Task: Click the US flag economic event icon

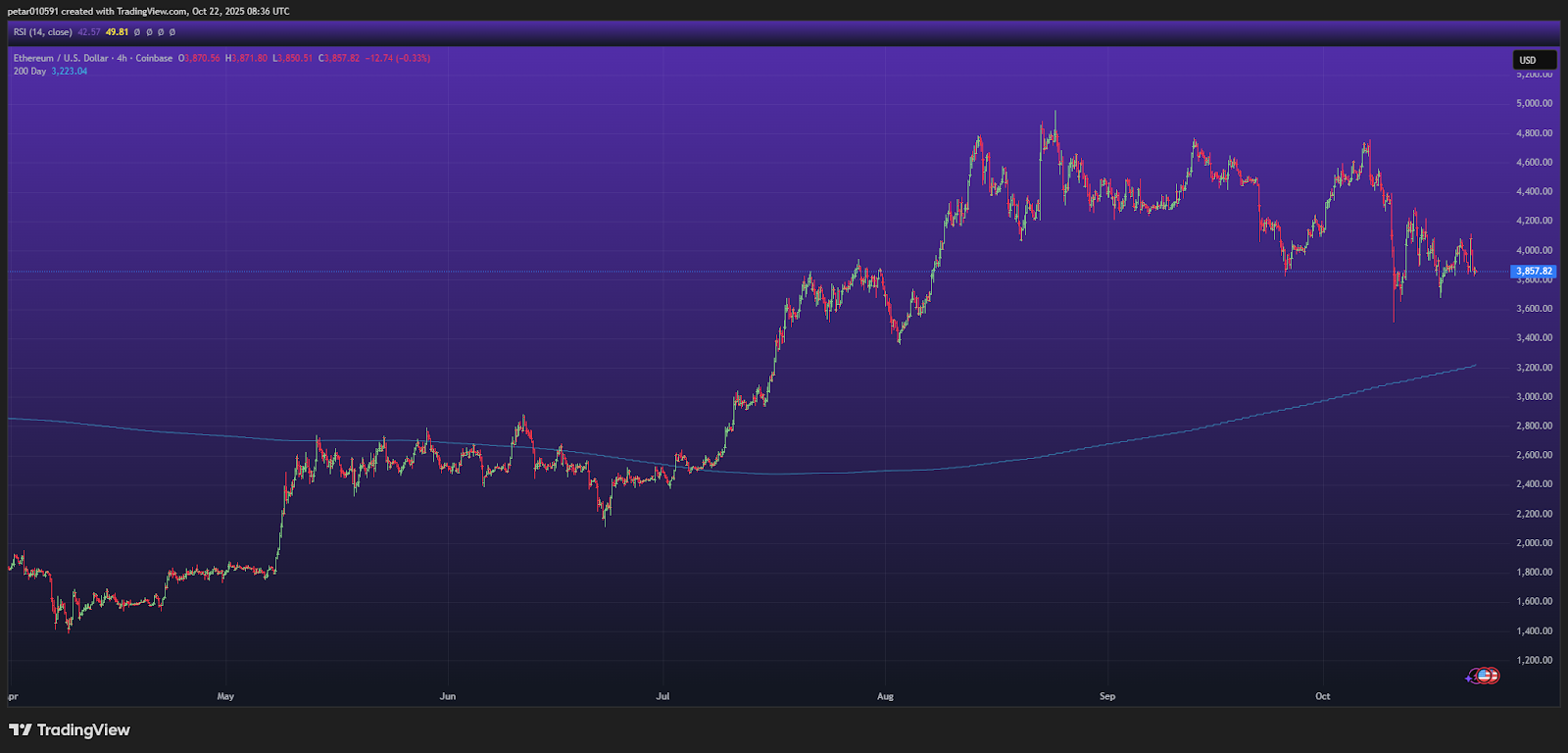Action: click(x=1485, y=676)
